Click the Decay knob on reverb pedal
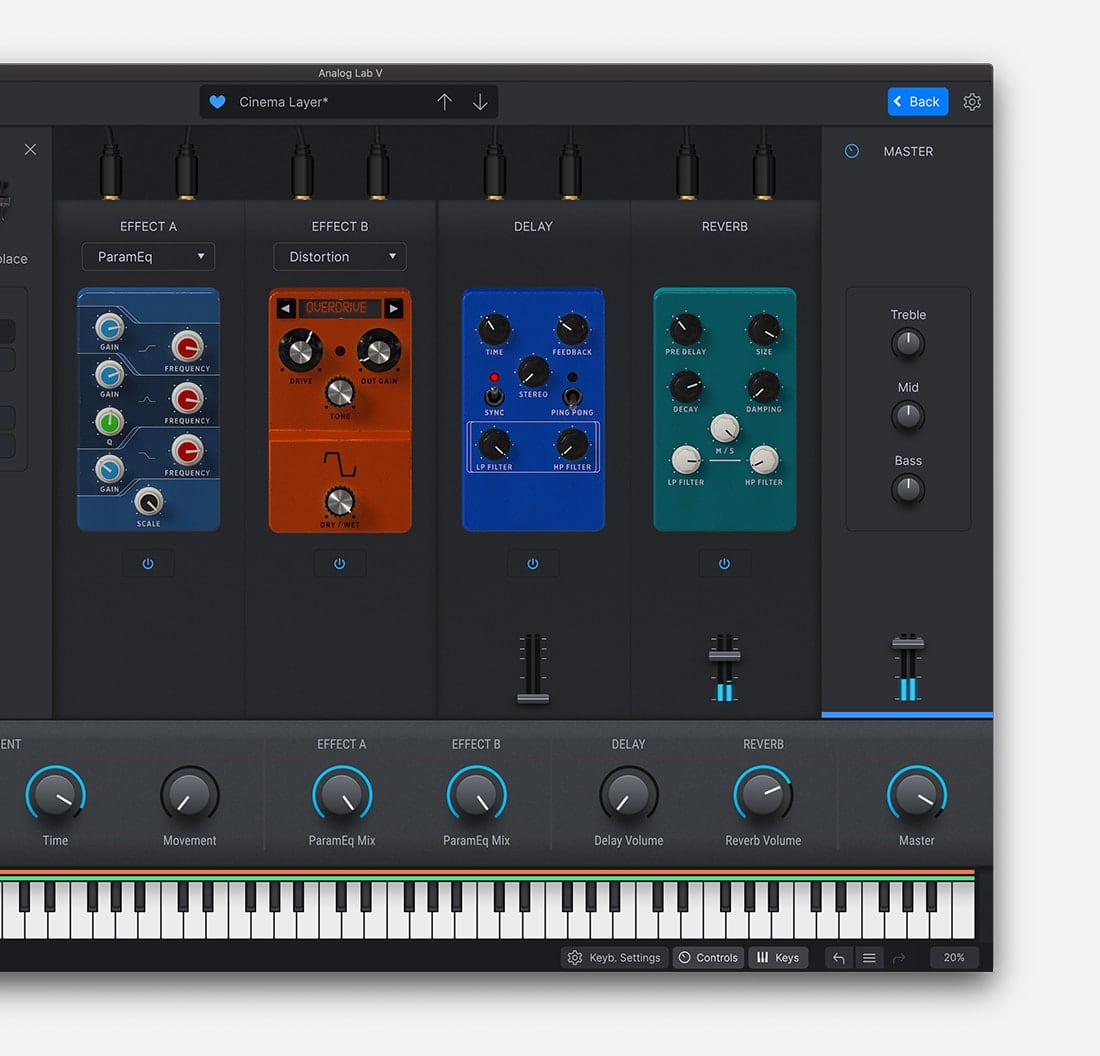Screen dimensions: 1100x1056 pos(685,387)
